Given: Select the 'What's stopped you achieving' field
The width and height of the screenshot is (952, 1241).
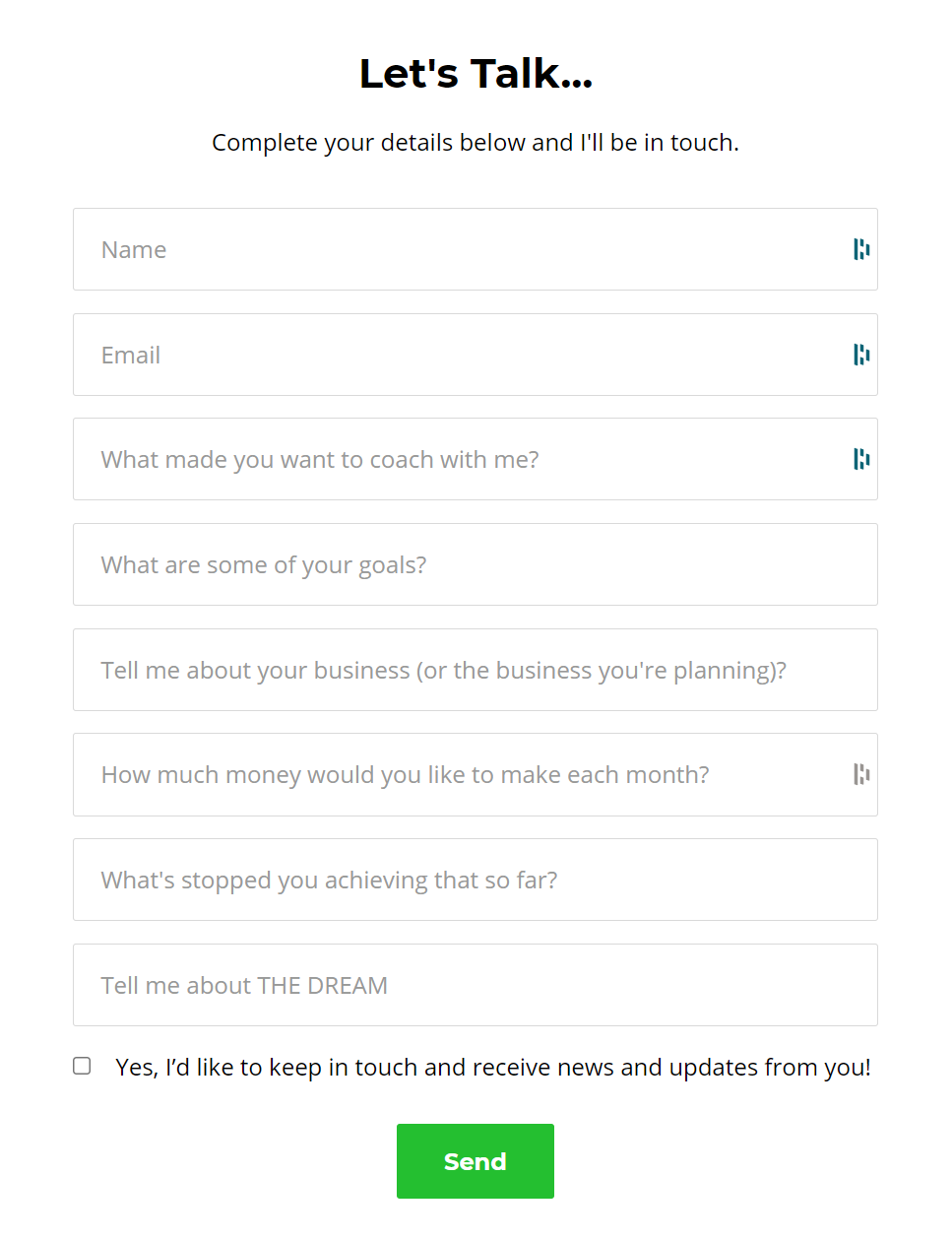Looking at the screenshot, I should 475,880.
